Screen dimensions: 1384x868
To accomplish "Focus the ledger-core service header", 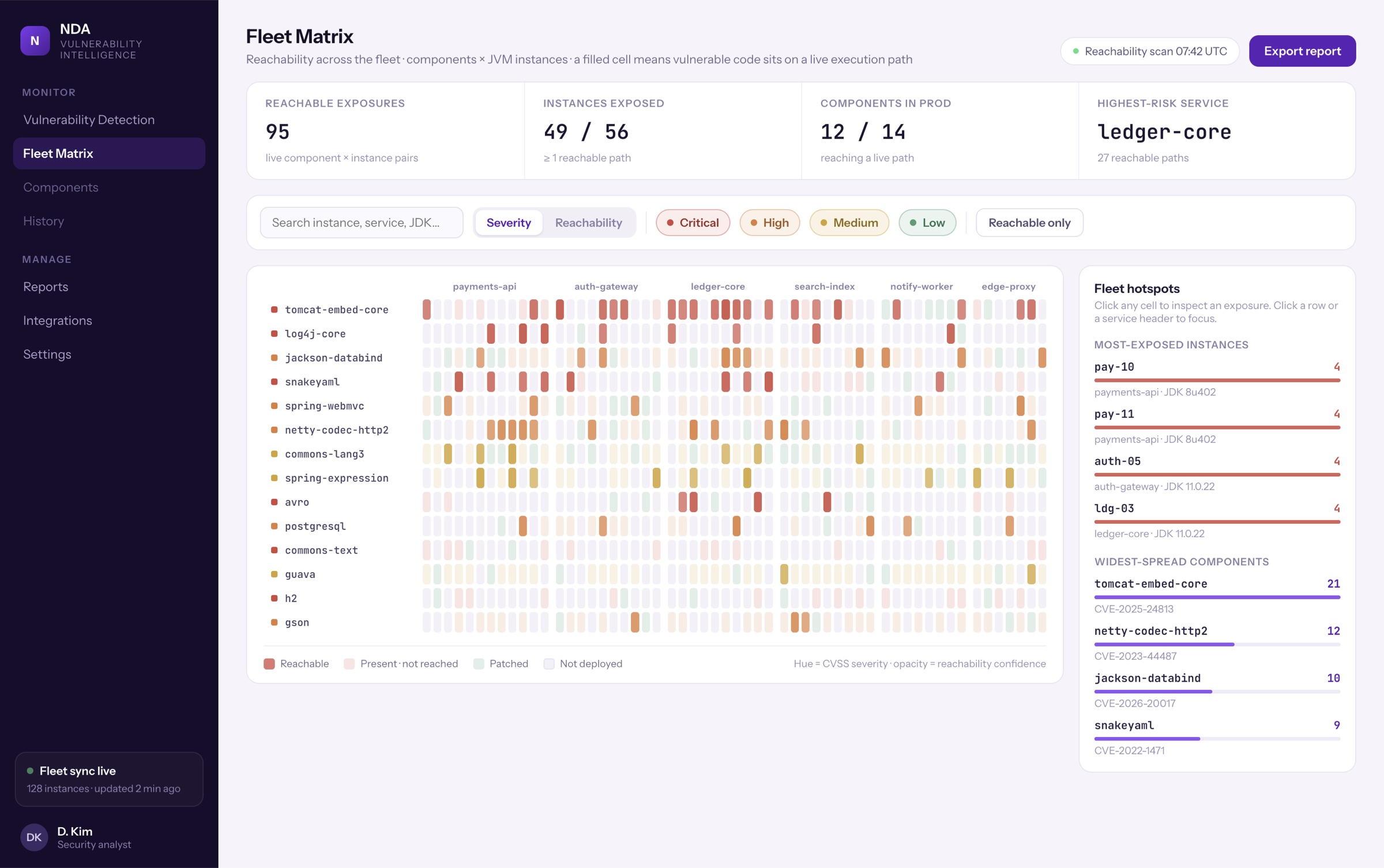I will [718, 286].
